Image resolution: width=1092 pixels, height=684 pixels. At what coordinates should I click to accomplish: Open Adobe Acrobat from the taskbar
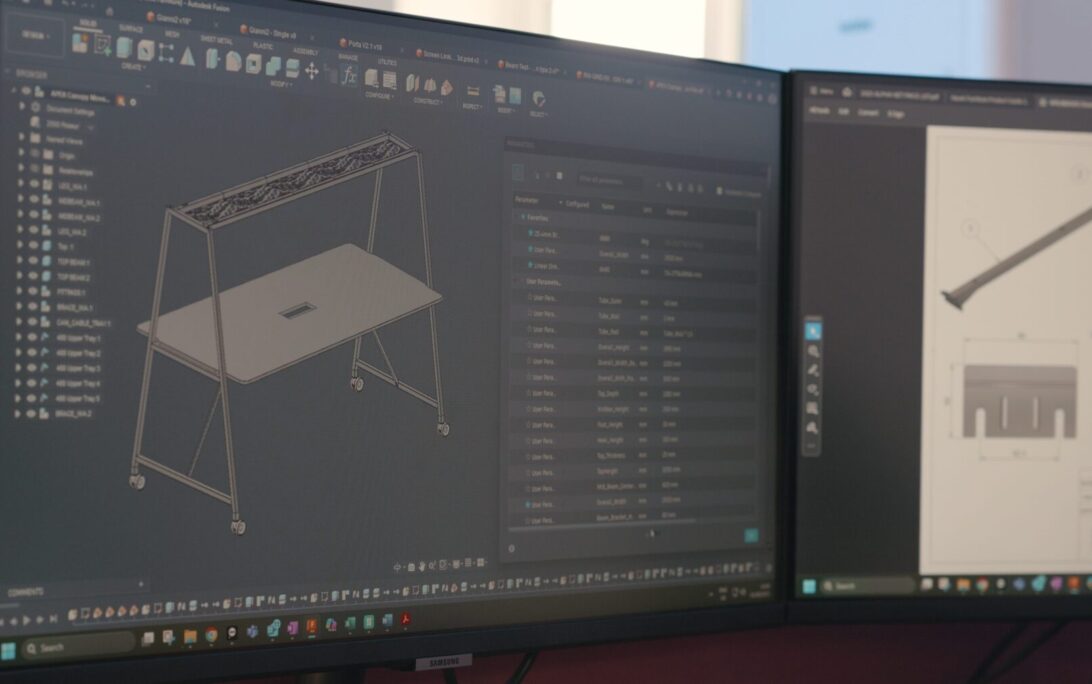click(405, 619)
